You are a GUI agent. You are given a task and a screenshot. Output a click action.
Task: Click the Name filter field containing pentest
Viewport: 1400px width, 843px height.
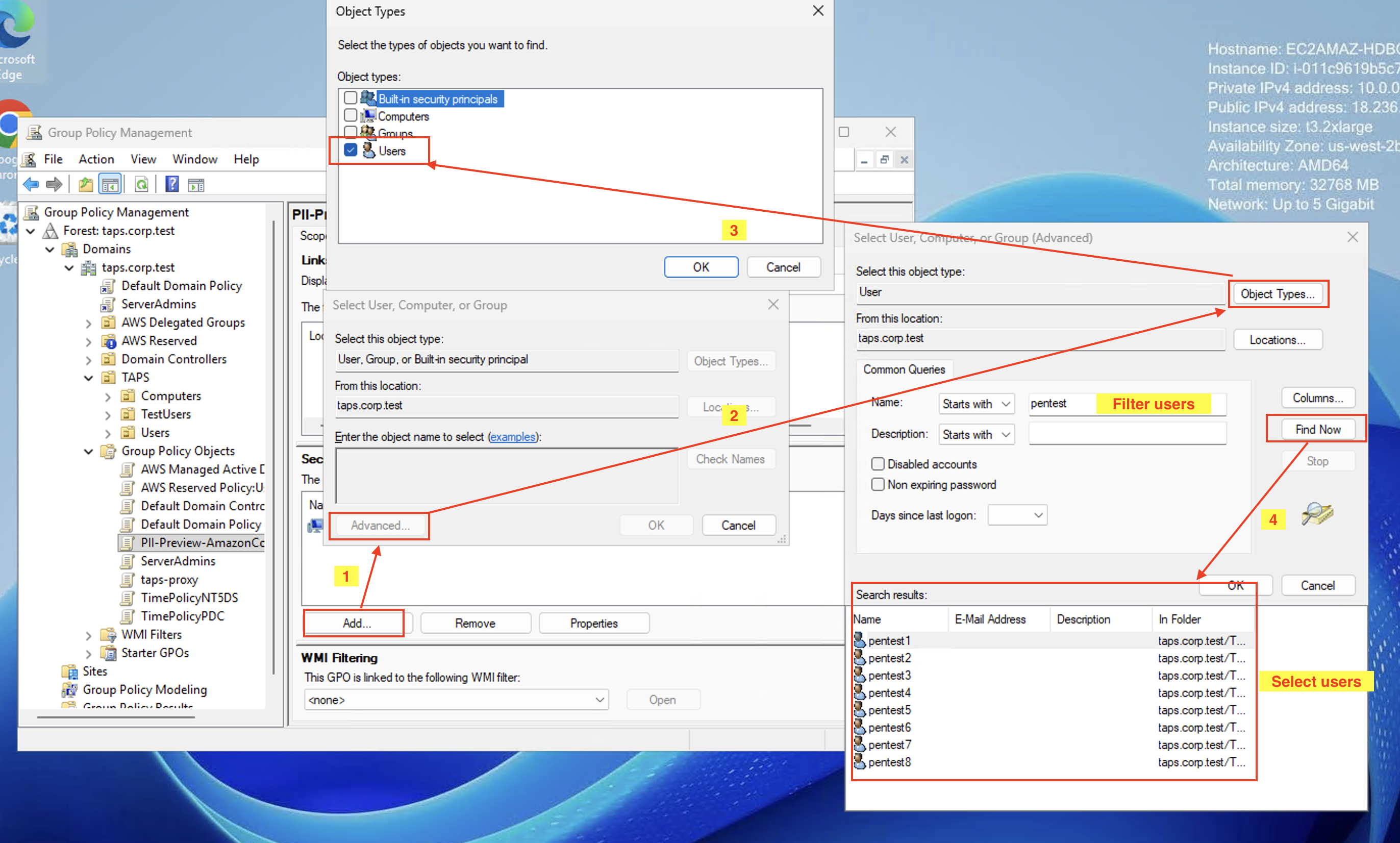click(x=1127, y=404)
